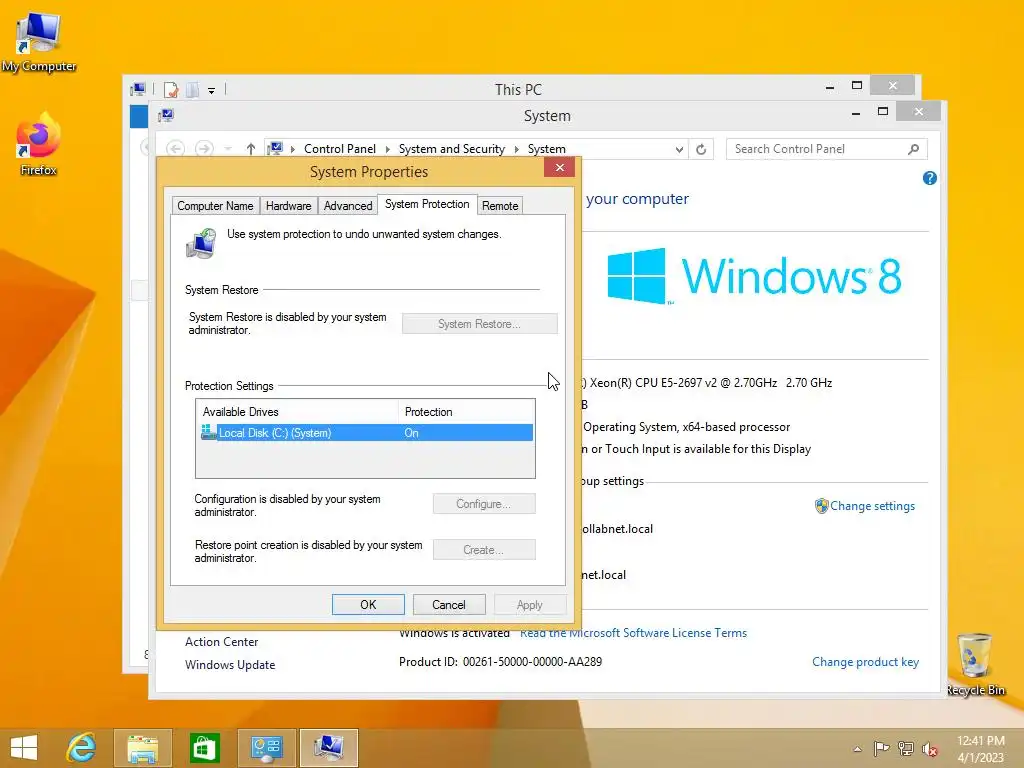1024x768 pixels.
Task: Refresh the System window address bar
Action: [701, 150]
